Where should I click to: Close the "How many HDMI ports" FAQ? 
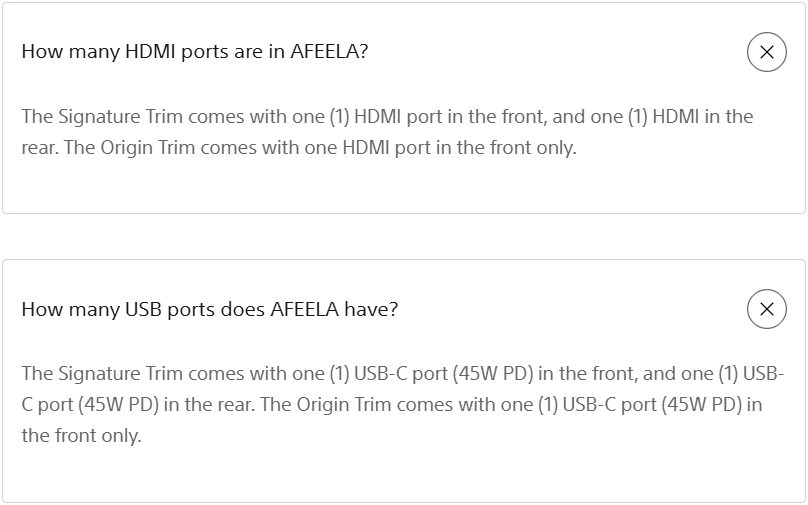pyautogui.click(x=766, y=52)
